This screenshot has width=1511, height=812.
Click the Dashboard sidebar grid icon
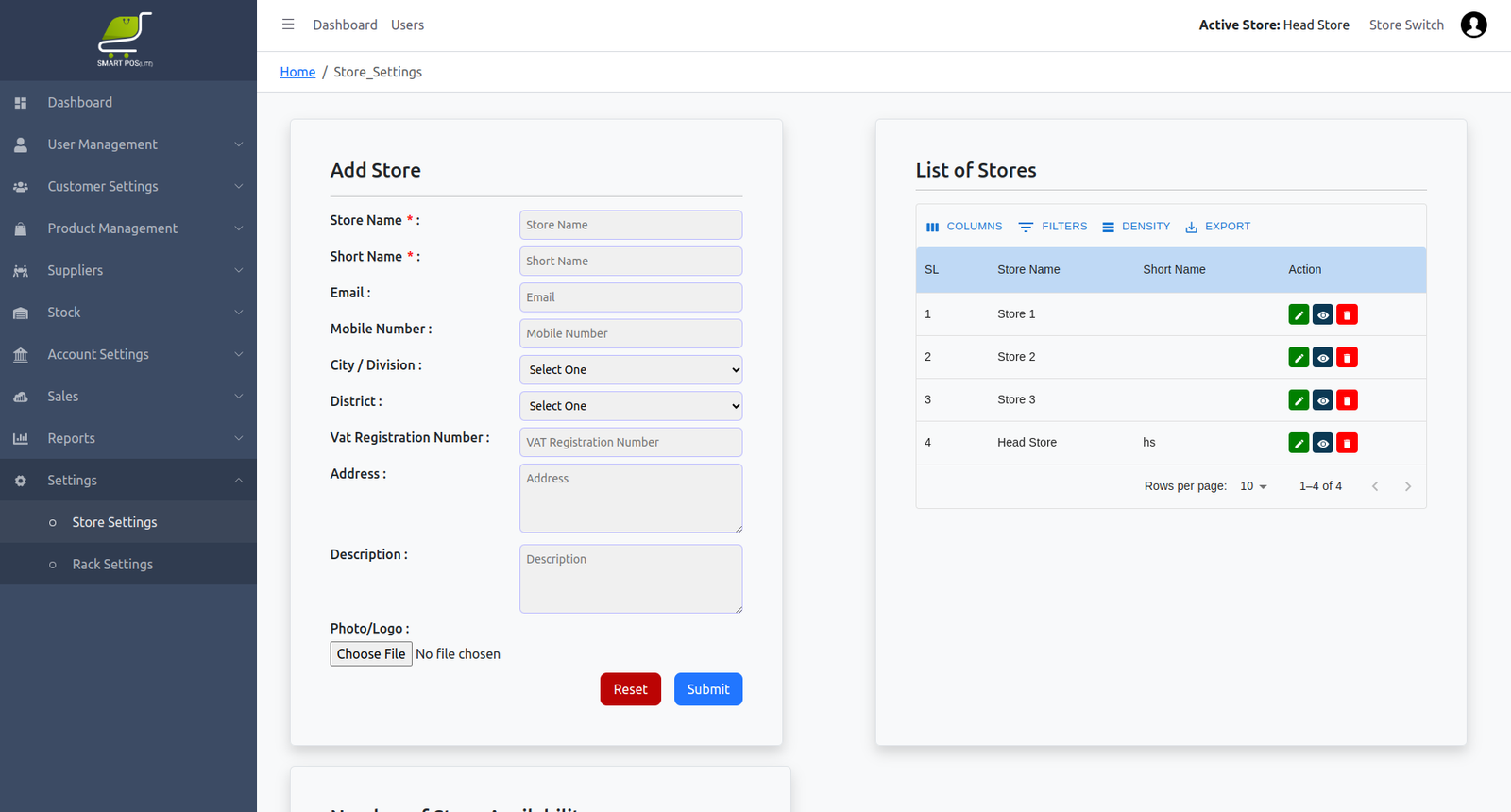21,103
